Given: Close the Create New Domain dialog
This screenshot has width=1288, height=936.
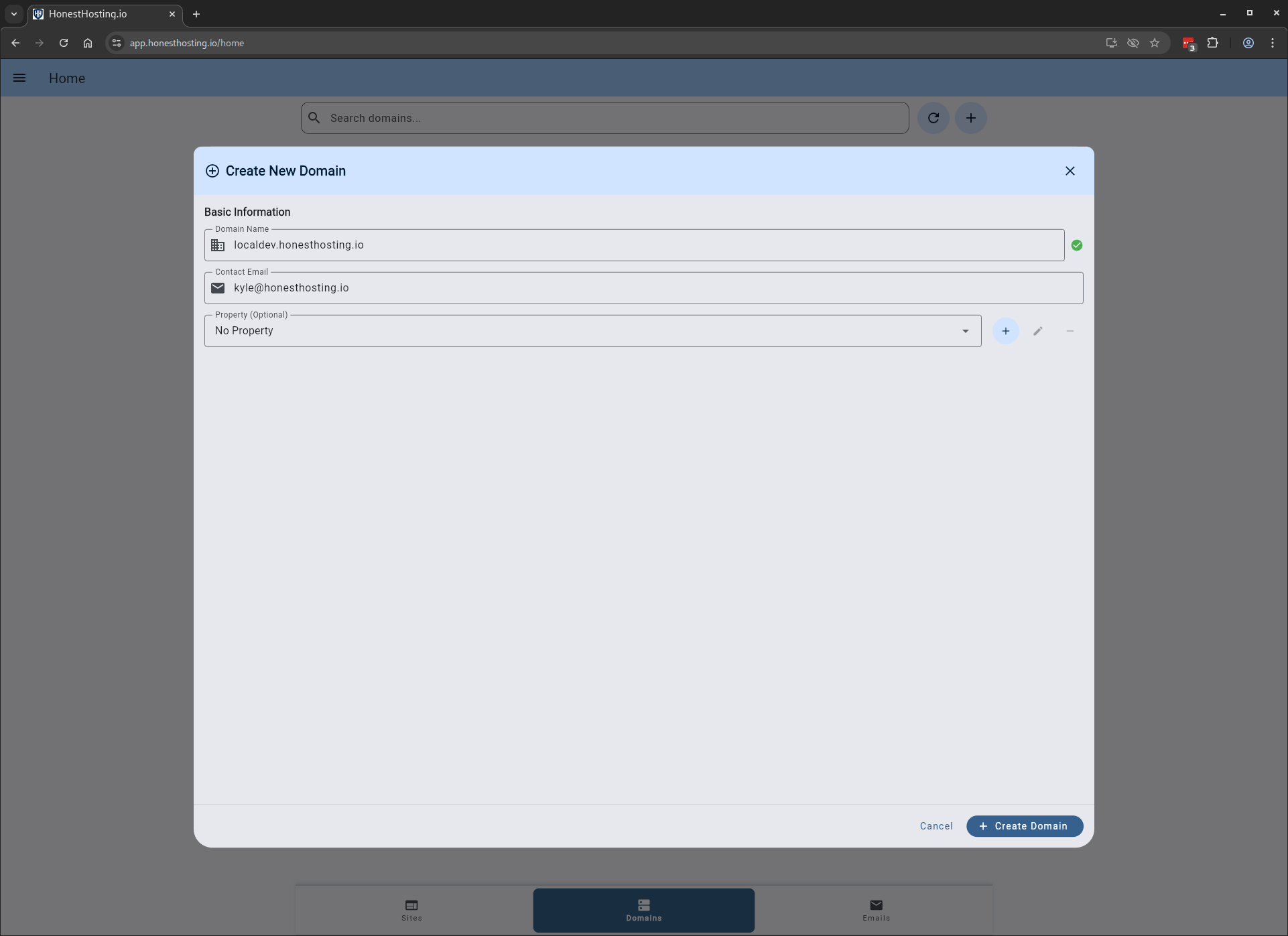Looking at the screenshot, I should coord(1070,171).
